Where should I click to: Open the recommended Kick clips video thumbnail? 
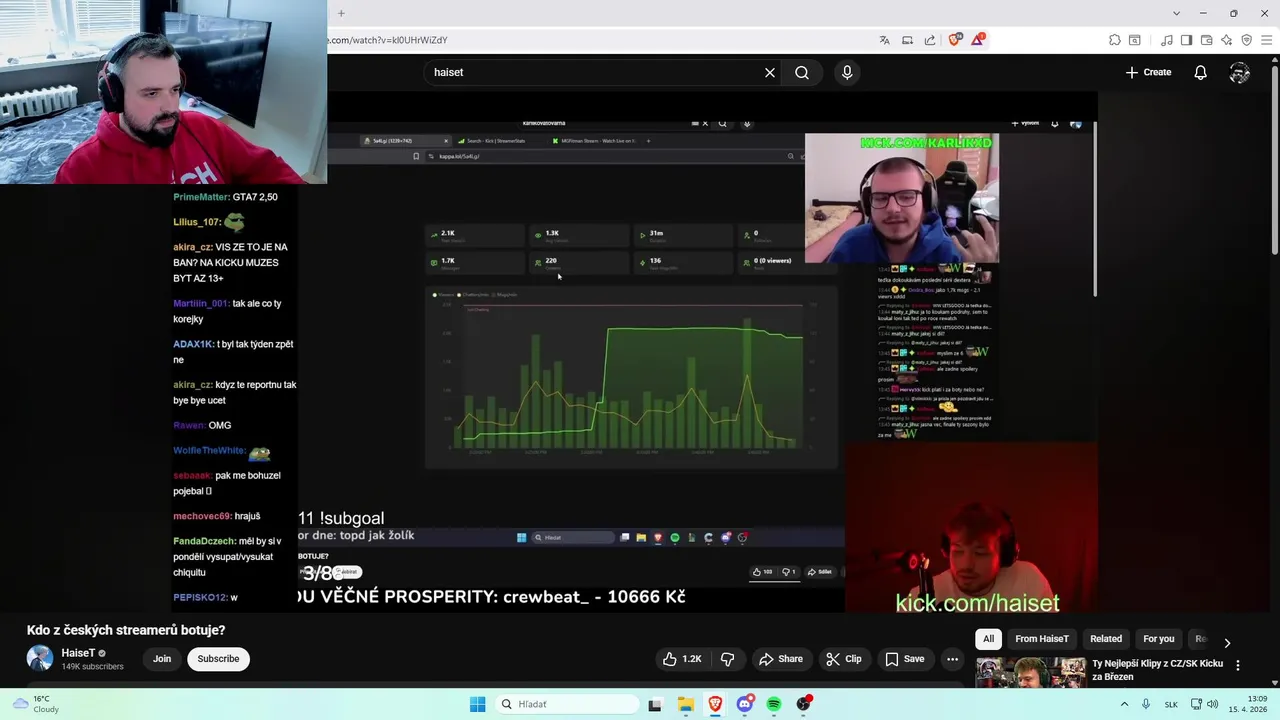point(1031,671)
